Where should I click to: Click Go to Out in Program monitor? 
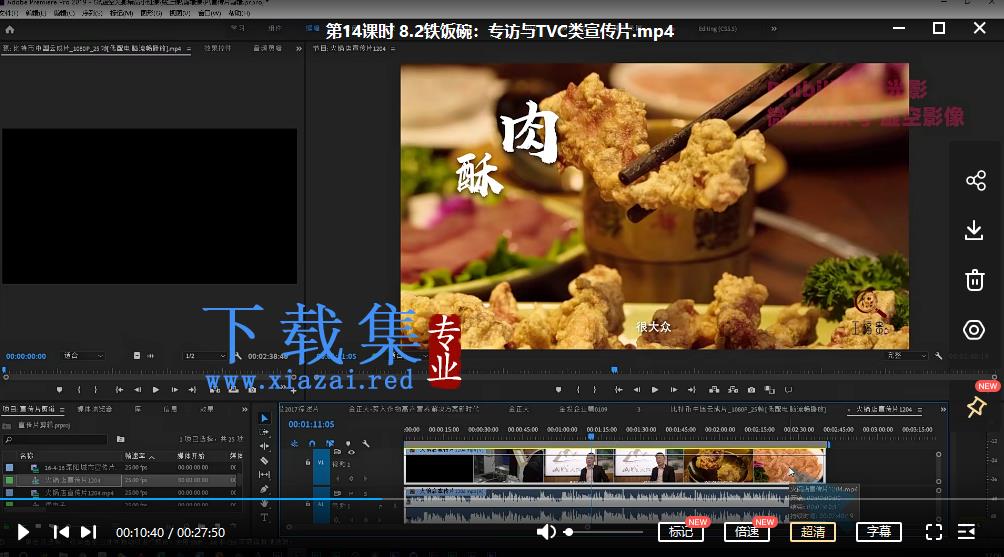692,389
